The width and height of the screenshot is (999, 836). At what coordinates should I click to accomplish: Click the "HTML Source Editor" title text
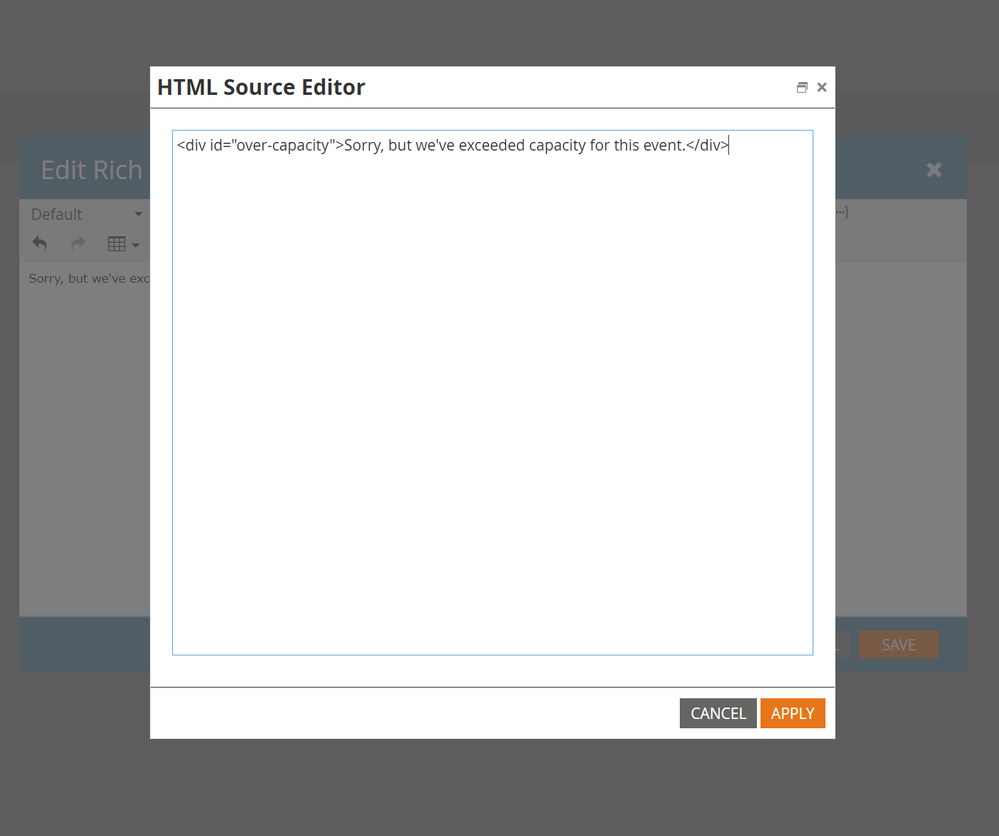pos(261,88)
